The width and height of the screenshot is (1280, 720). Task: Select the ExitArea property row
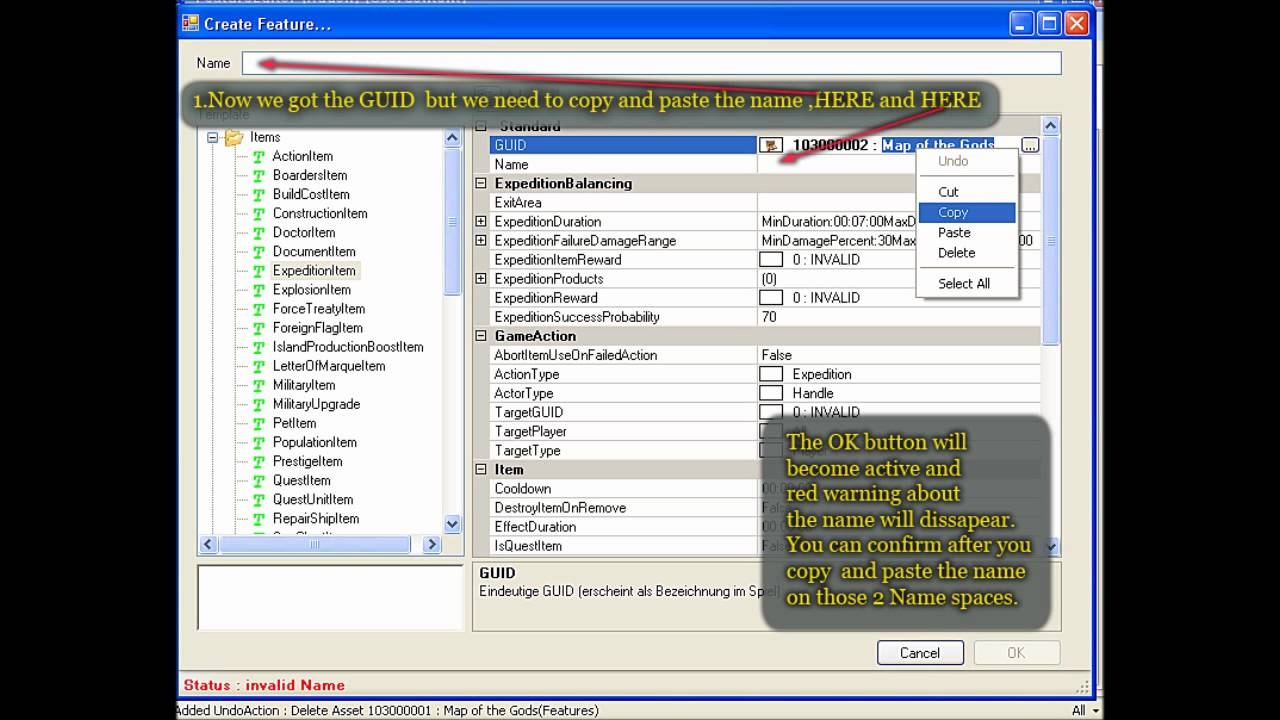[x=765, y=202]
